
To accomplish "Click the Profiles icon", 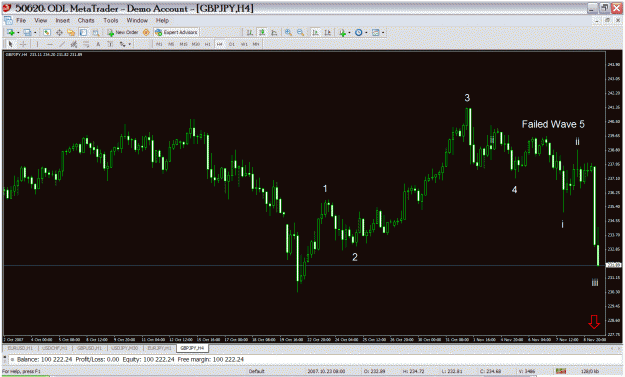I will [27, 32].
